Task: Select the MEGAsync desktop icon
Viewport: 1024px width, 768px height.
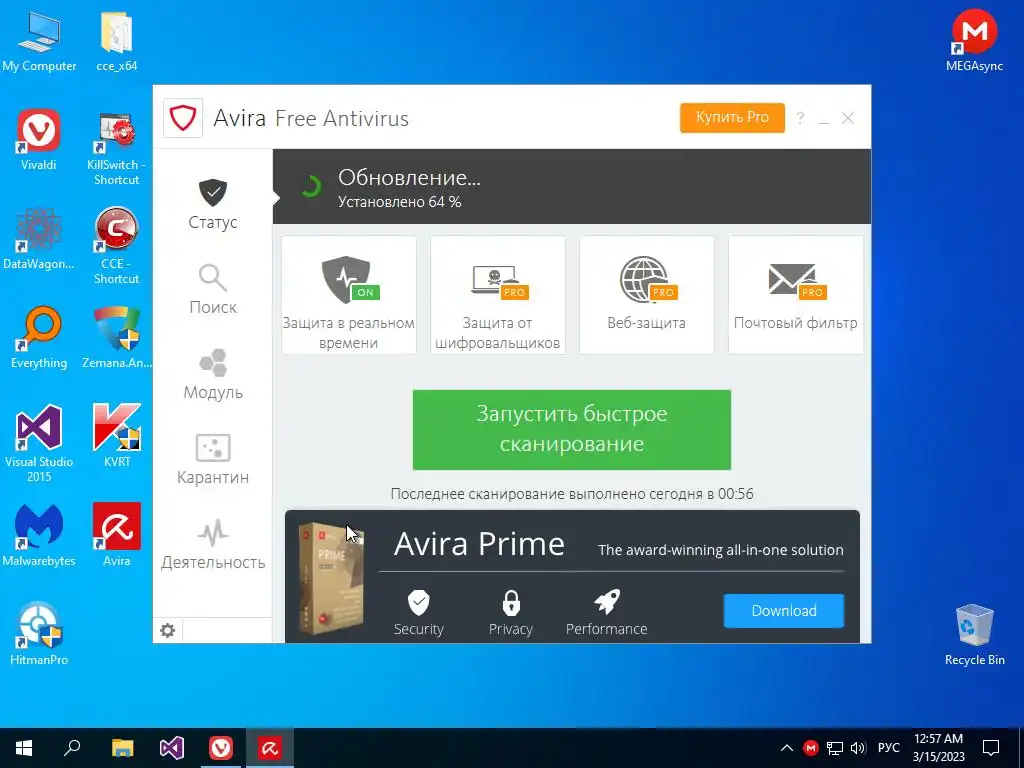Action: pos(974,40)
